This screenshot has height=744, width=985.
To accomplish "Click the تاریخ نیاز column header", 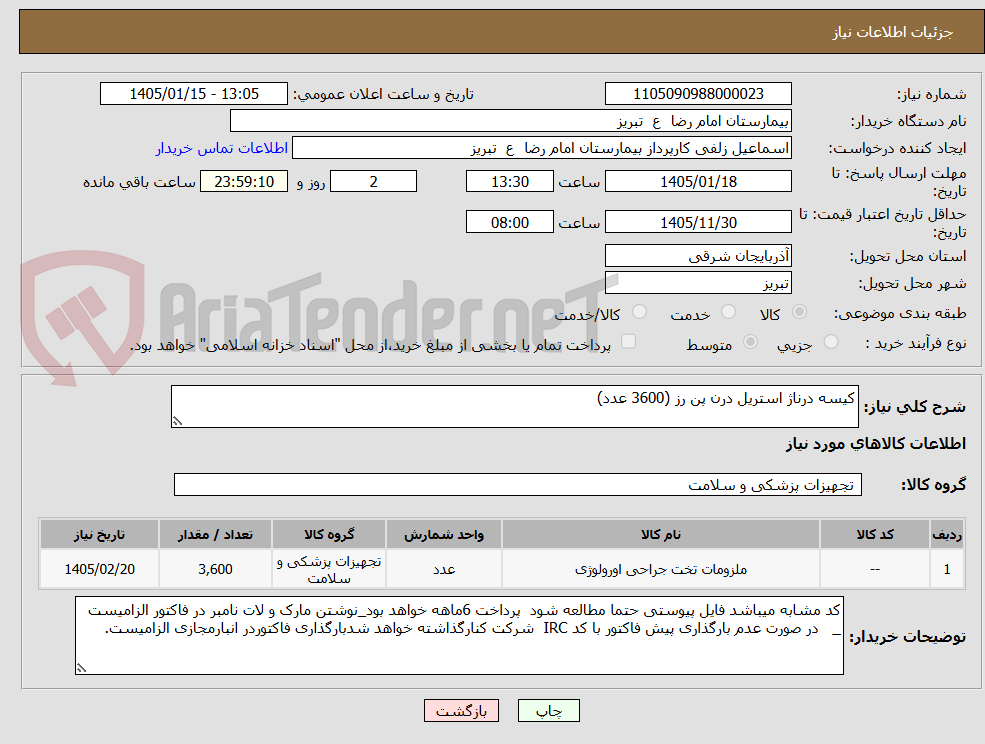I will [99, 535].
